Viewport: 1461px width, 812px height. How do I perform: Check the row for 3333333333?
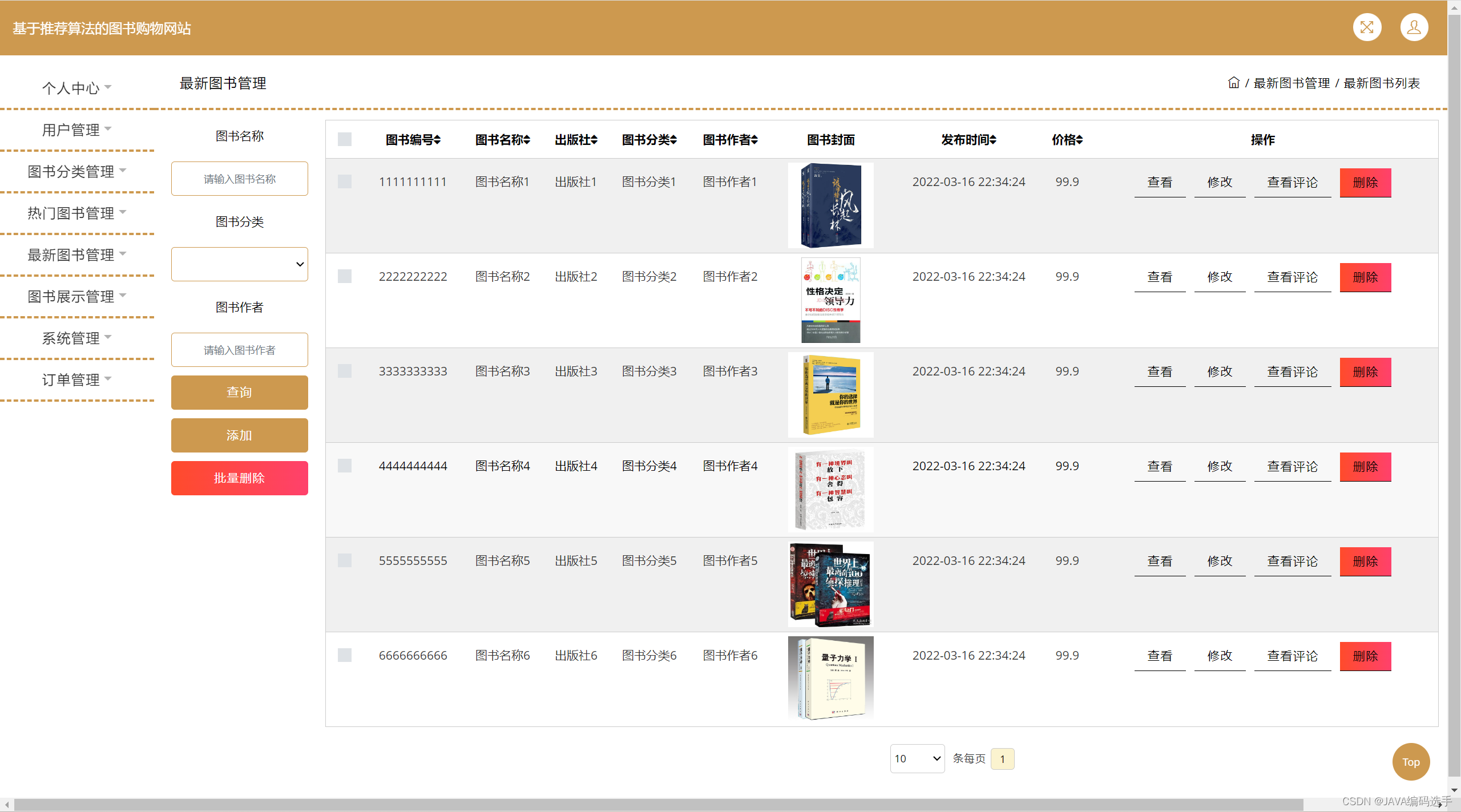[345, 371]
